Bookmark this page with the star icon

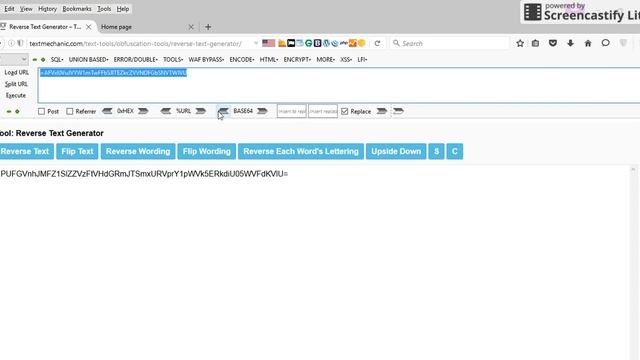tap(520, 43)
